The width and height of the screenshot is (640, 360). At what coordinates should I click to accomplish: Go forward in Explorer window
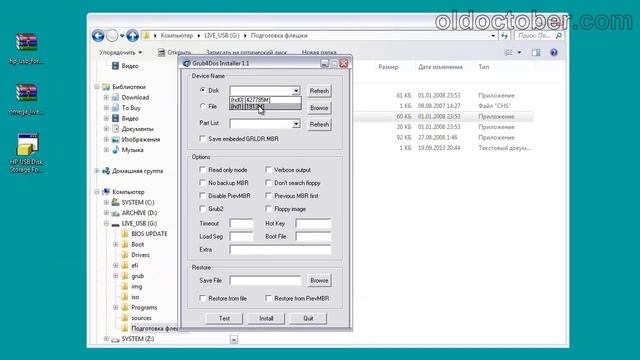tap(112, 36)
